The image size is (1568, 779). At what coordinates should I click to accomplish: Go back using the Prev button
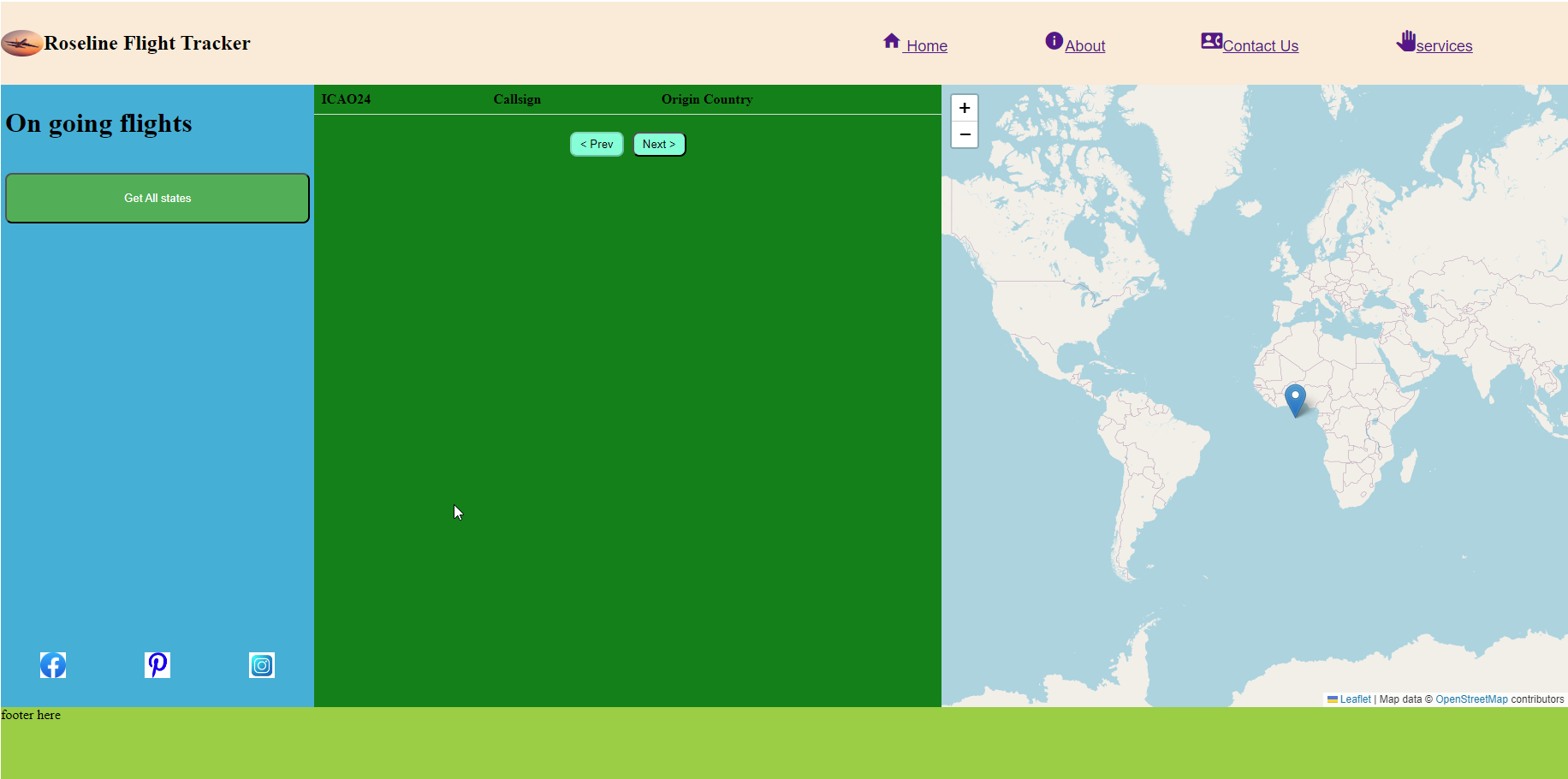596,144
